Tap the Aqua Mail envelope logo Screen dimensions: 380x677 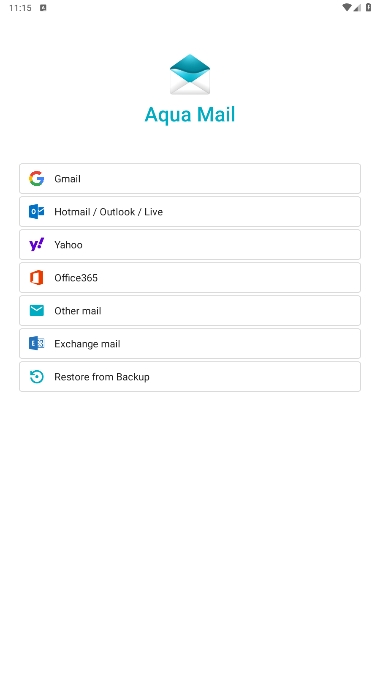(x=190, y=74)
